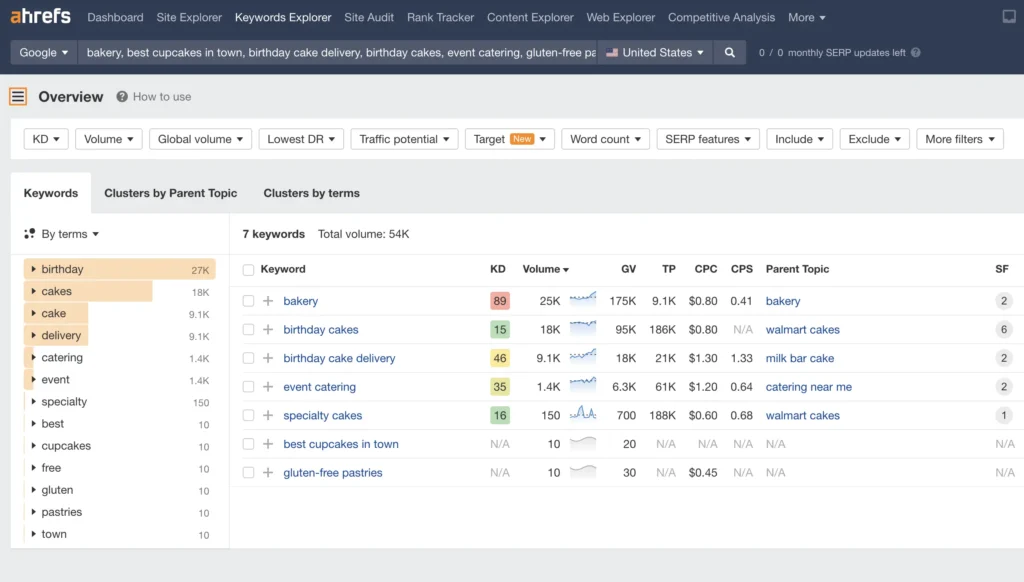Open SF badge 1 for specialty cakes
This screenshot has width=1024, height=582.
pos(1004,415)
